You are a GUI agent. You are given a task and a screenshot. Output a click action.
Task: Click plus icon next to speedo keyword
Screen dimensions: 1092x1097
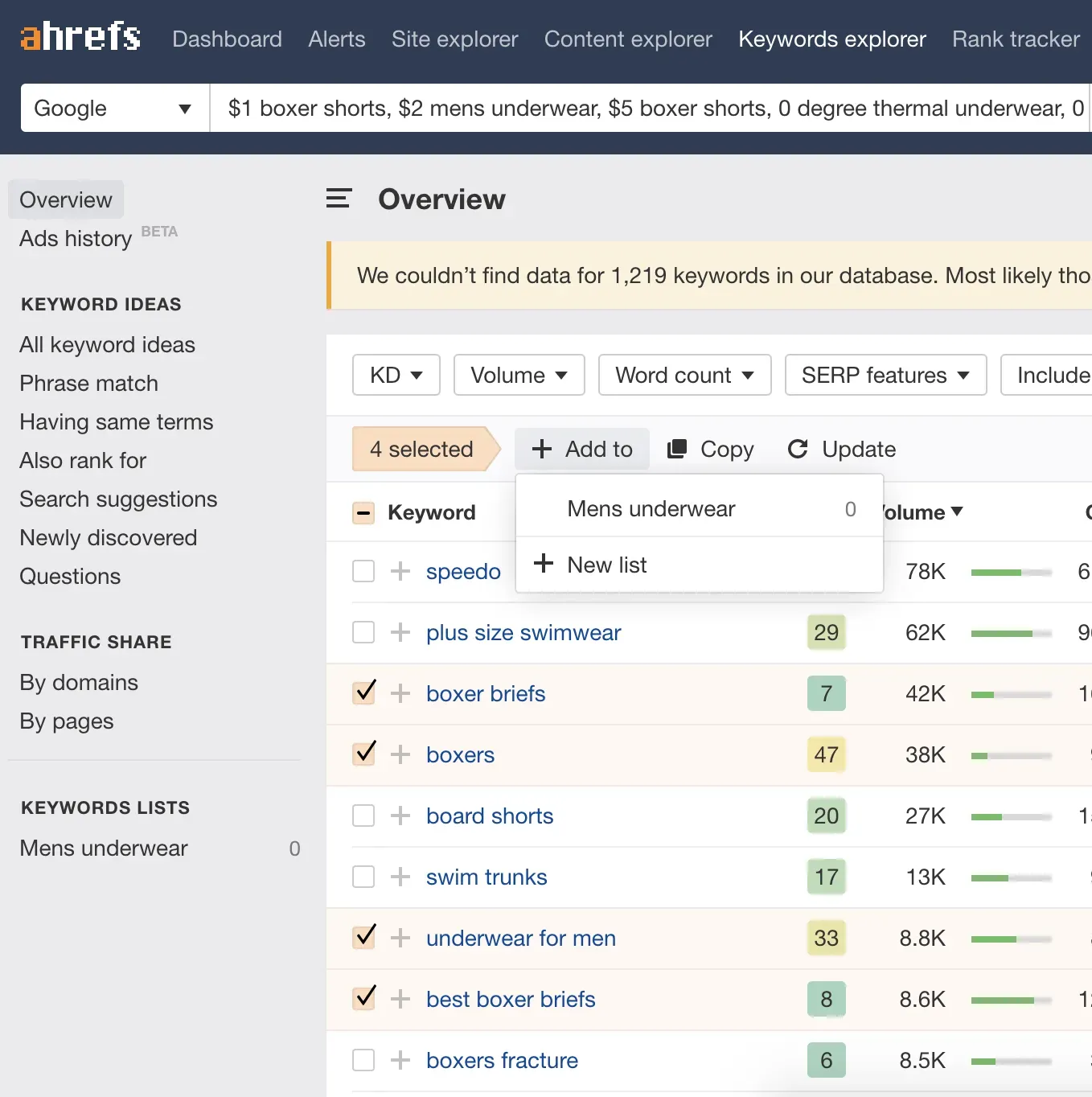400,572
